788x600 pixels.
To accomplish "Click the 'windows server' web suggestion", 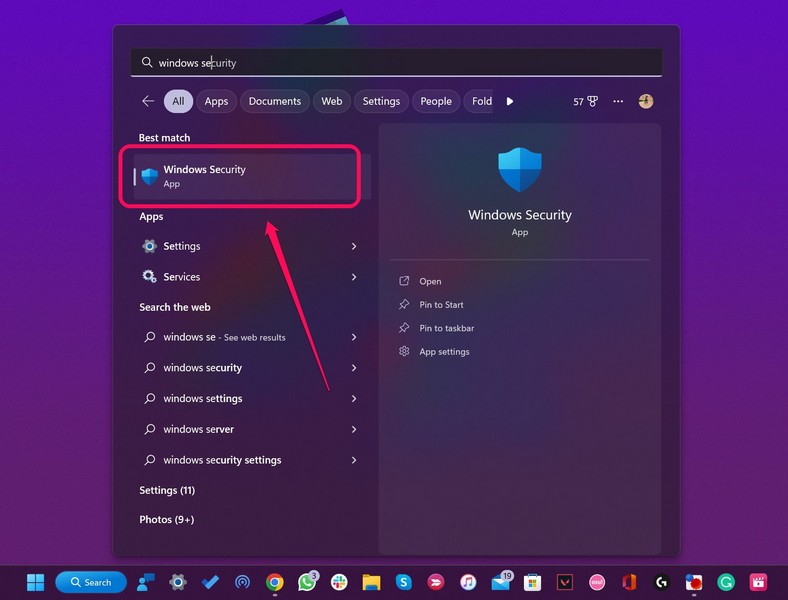I will click(x=199, y=429).
